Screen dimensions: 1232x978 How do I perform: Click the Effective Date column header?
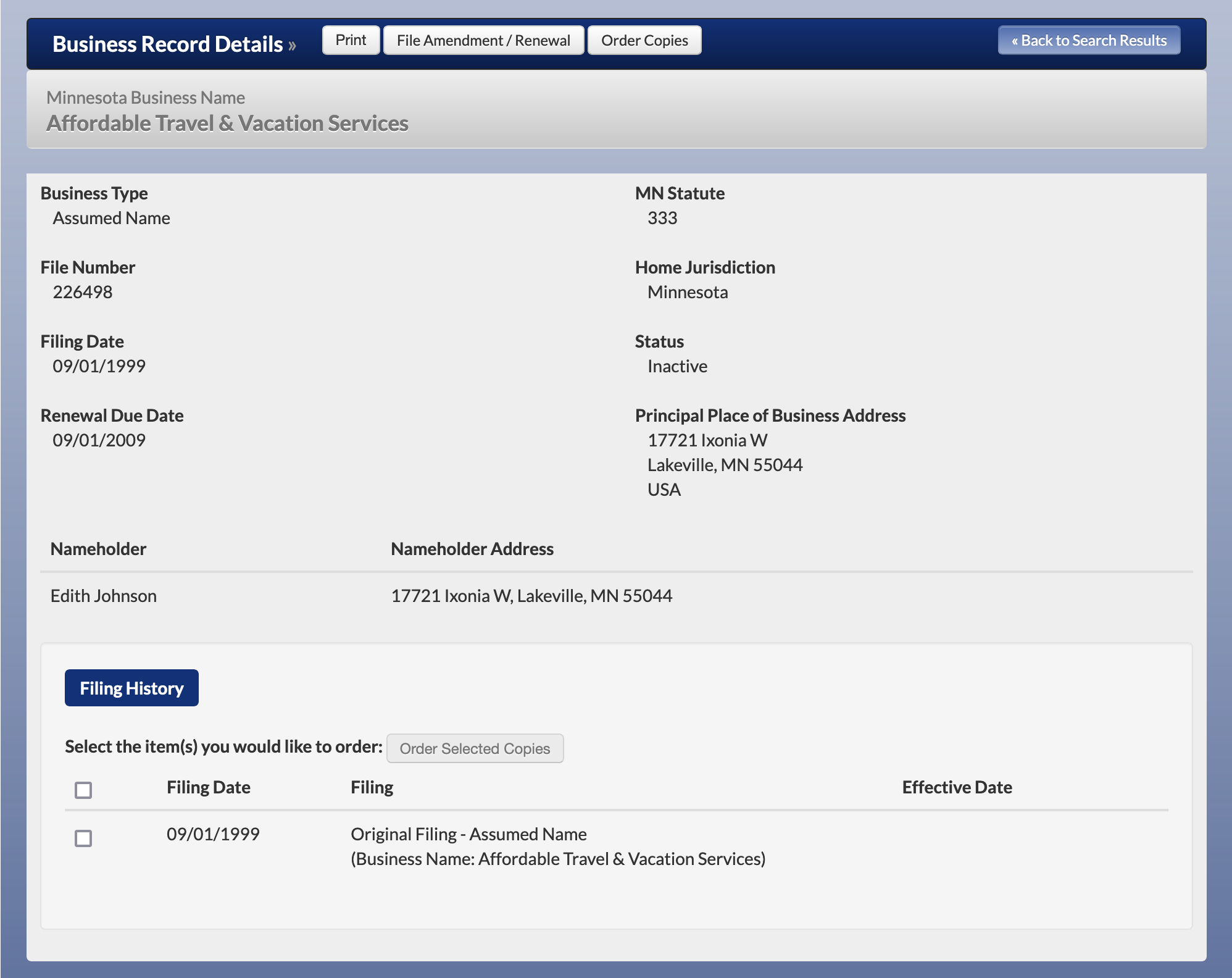click(x=957, y=787)
